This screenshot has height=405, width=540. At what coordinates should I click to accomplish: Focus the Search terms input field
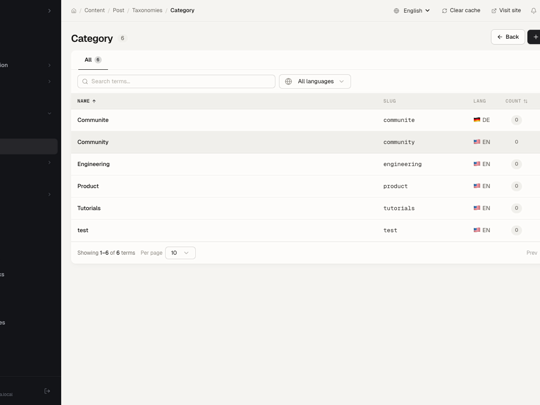[x=176, y=82]
